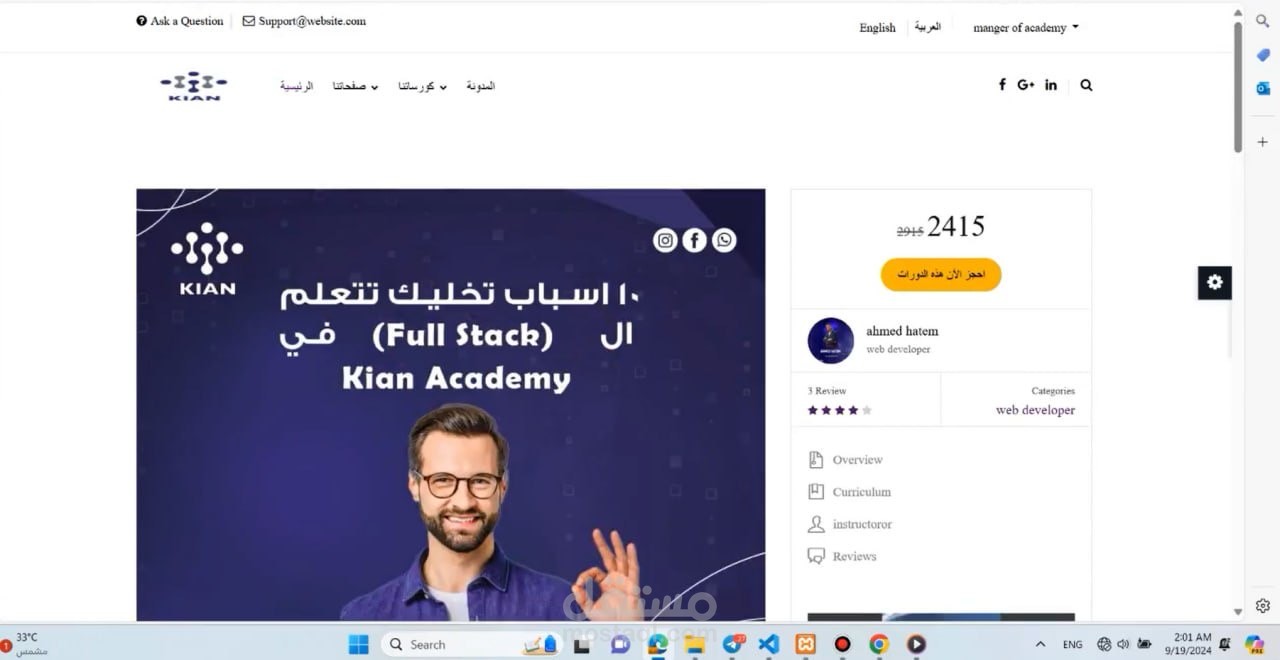
Task: Click the dark settings gear panel button
Action: pos(1215,283)
